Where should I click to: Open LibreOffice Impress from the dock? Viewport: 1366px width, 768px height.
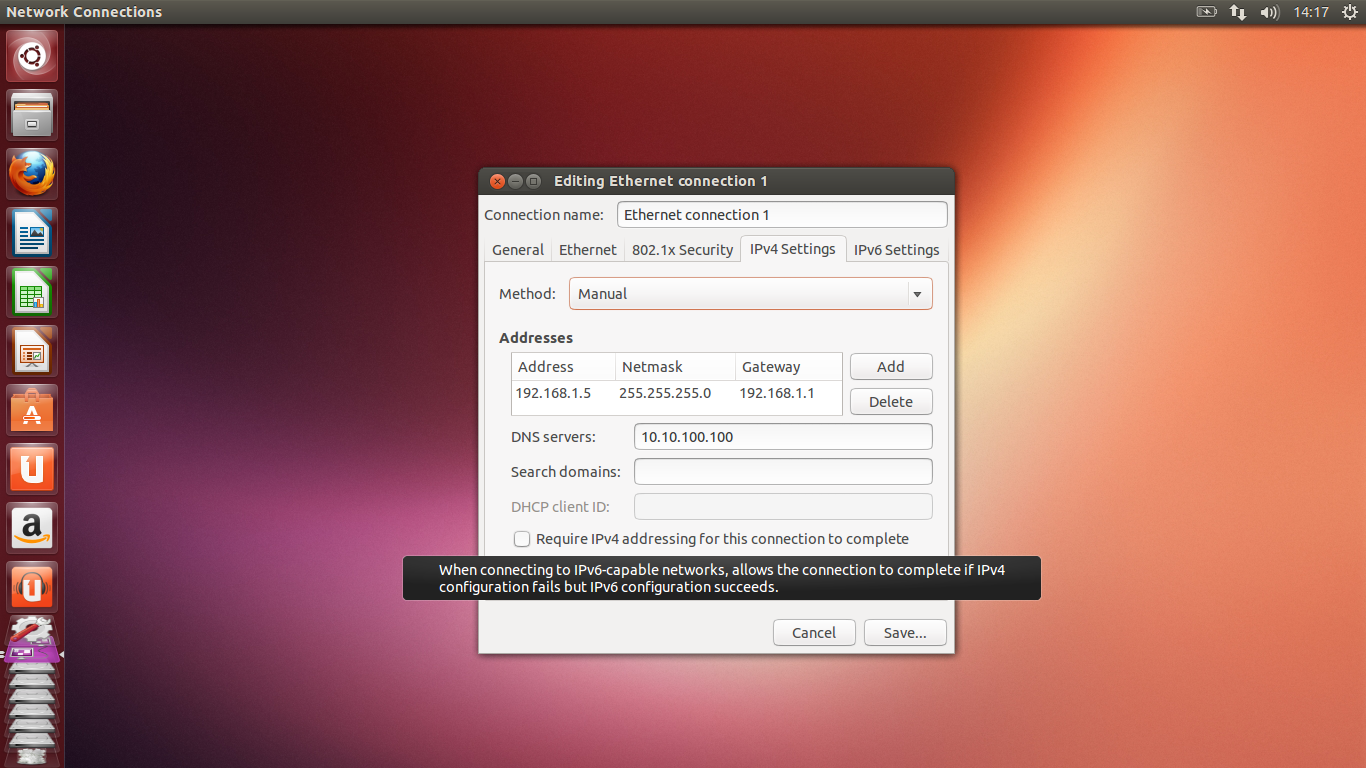click(x=31, y=350)
